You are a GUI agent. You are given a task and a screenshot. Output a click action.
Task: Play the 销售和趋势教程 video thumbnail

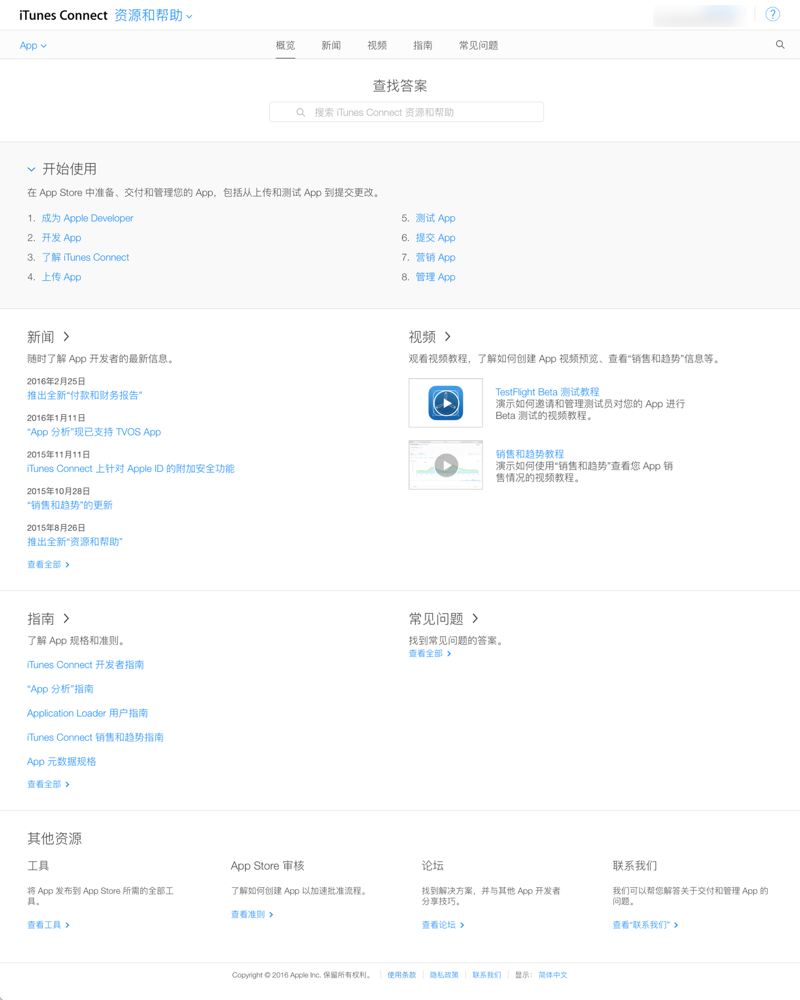(x=445, y=465)
